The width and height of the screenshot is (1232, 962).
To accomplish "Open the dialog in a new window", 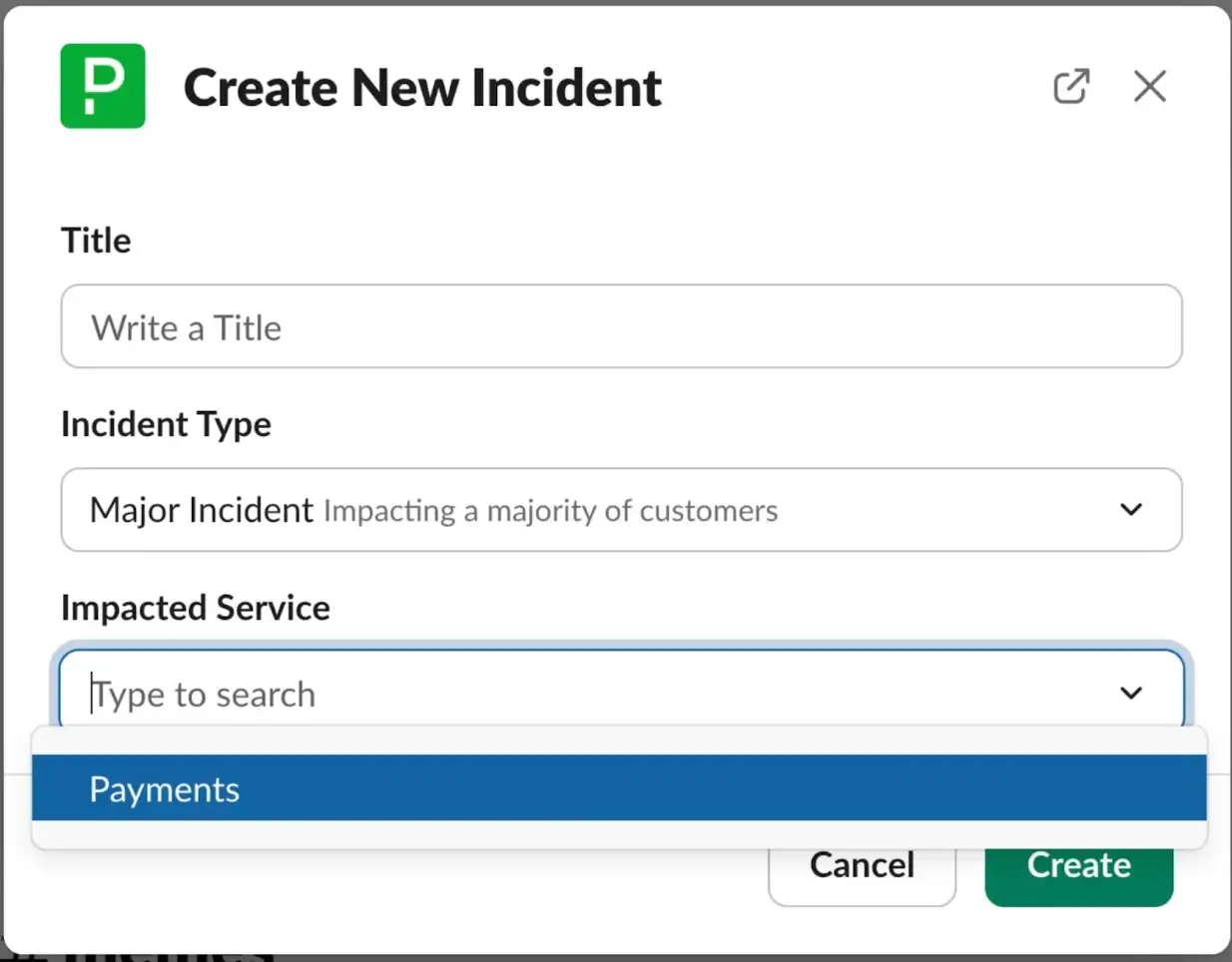I will click(x=1070, y=87).
